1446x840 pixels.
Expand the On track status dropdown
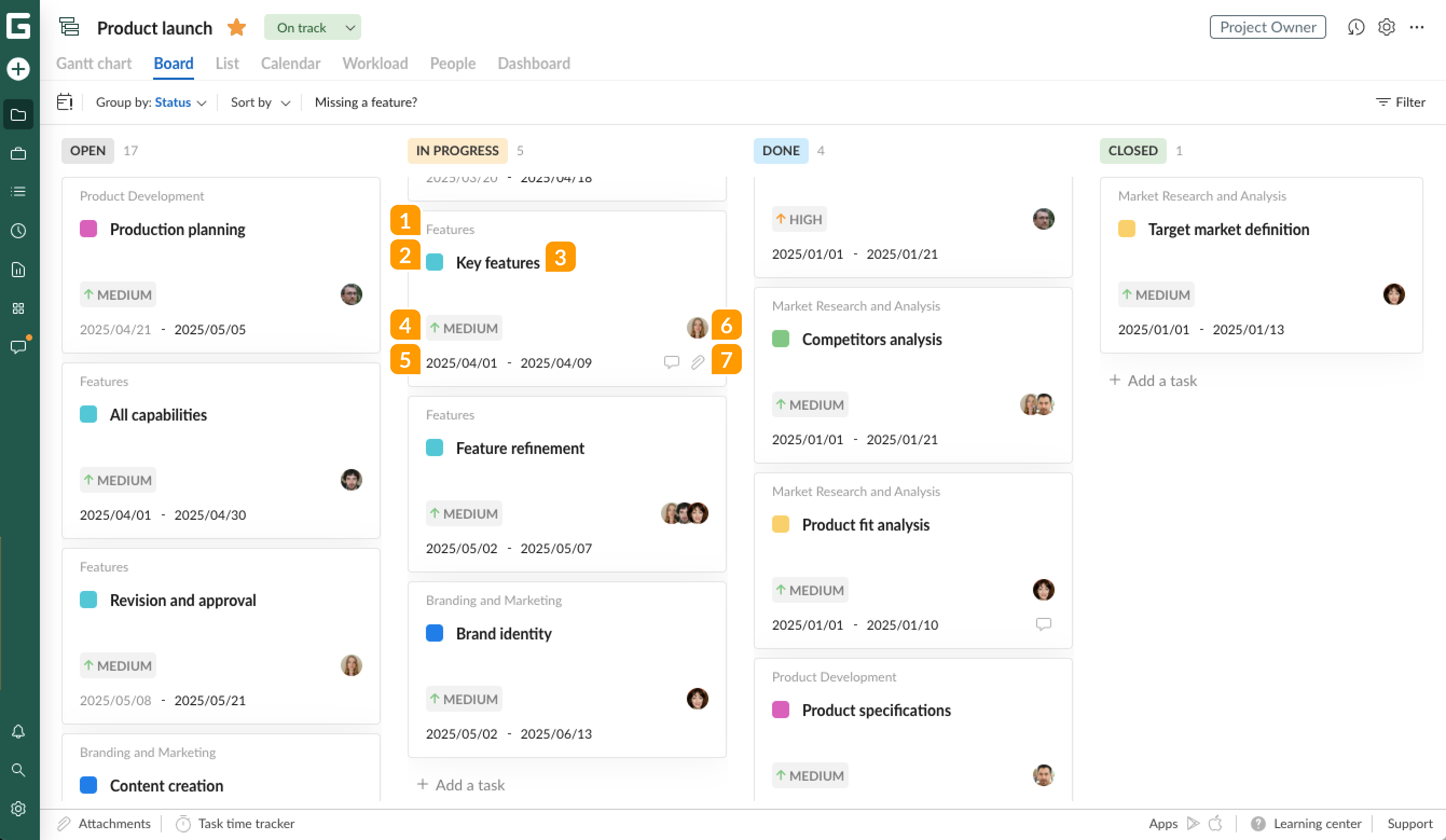313,27
